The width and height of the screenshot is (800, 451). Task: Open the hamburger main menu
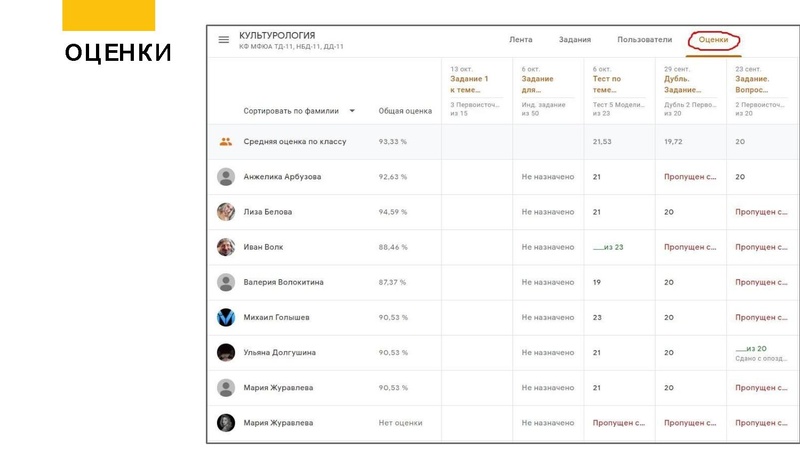pos(223,39)
